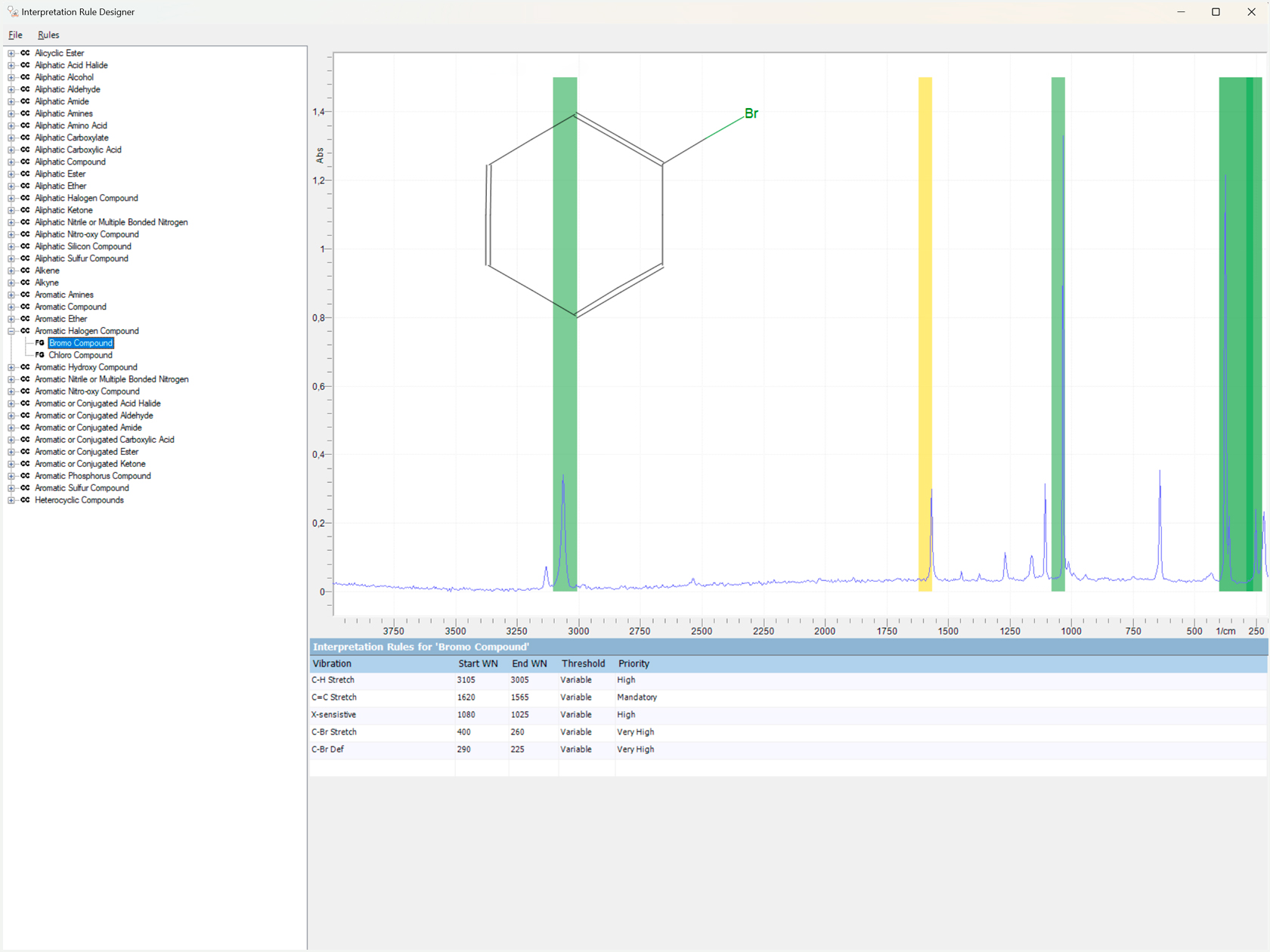This screenshot has width=1270, height=952.
Task: Open the Rules menu
Action: 48,35
